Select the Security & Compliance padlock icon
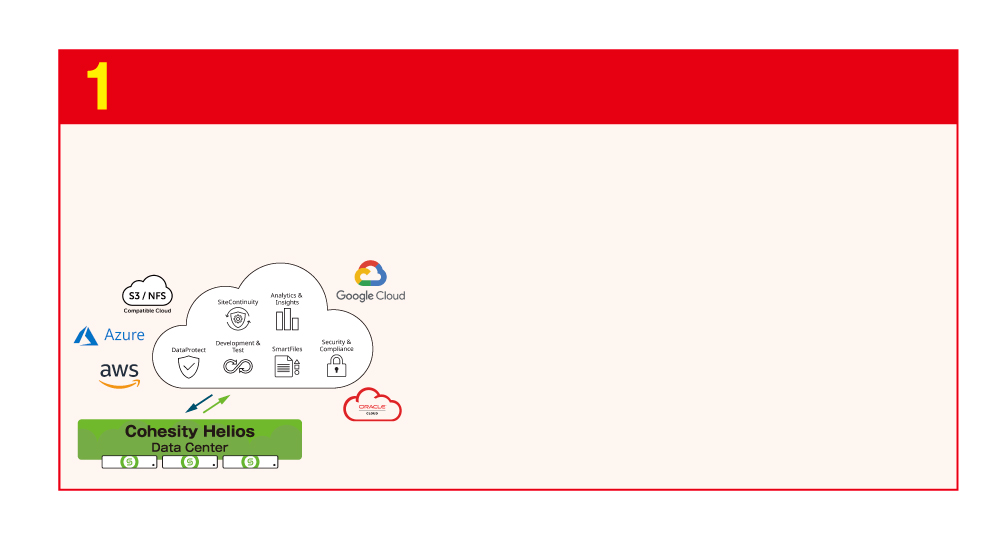This screenshot has height=540, width=1000. [336, 366]
